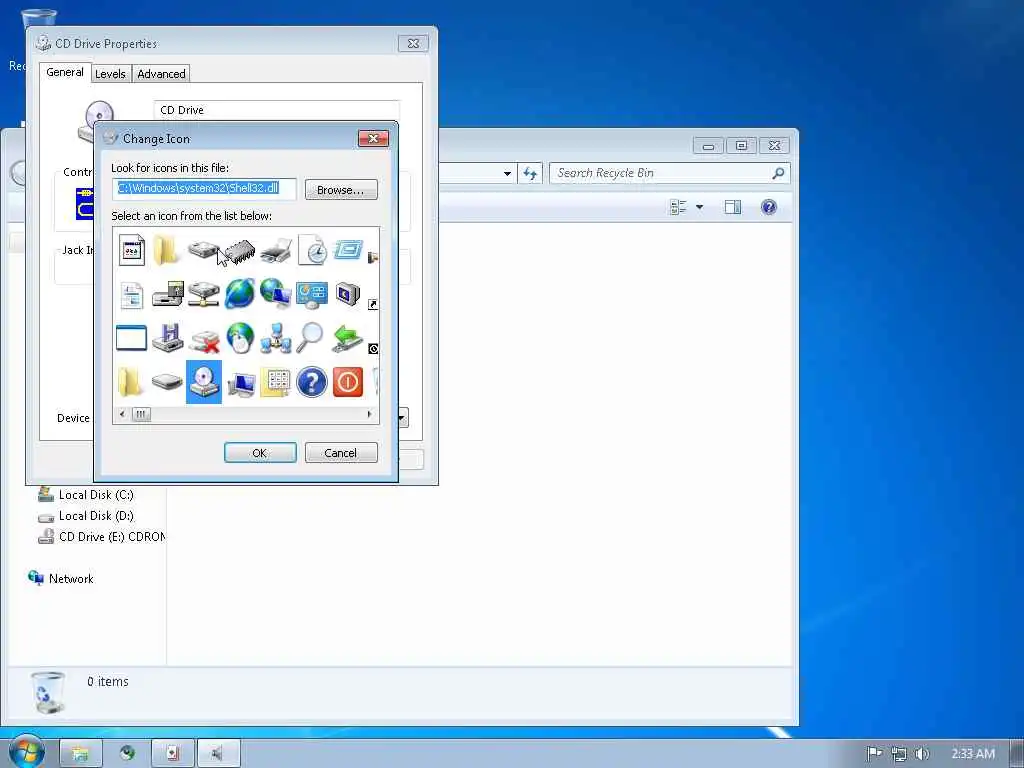The height and width of the screenshot is (768, 1024).
Task: Choose the desktop computer icon
Action: [240, 383]
